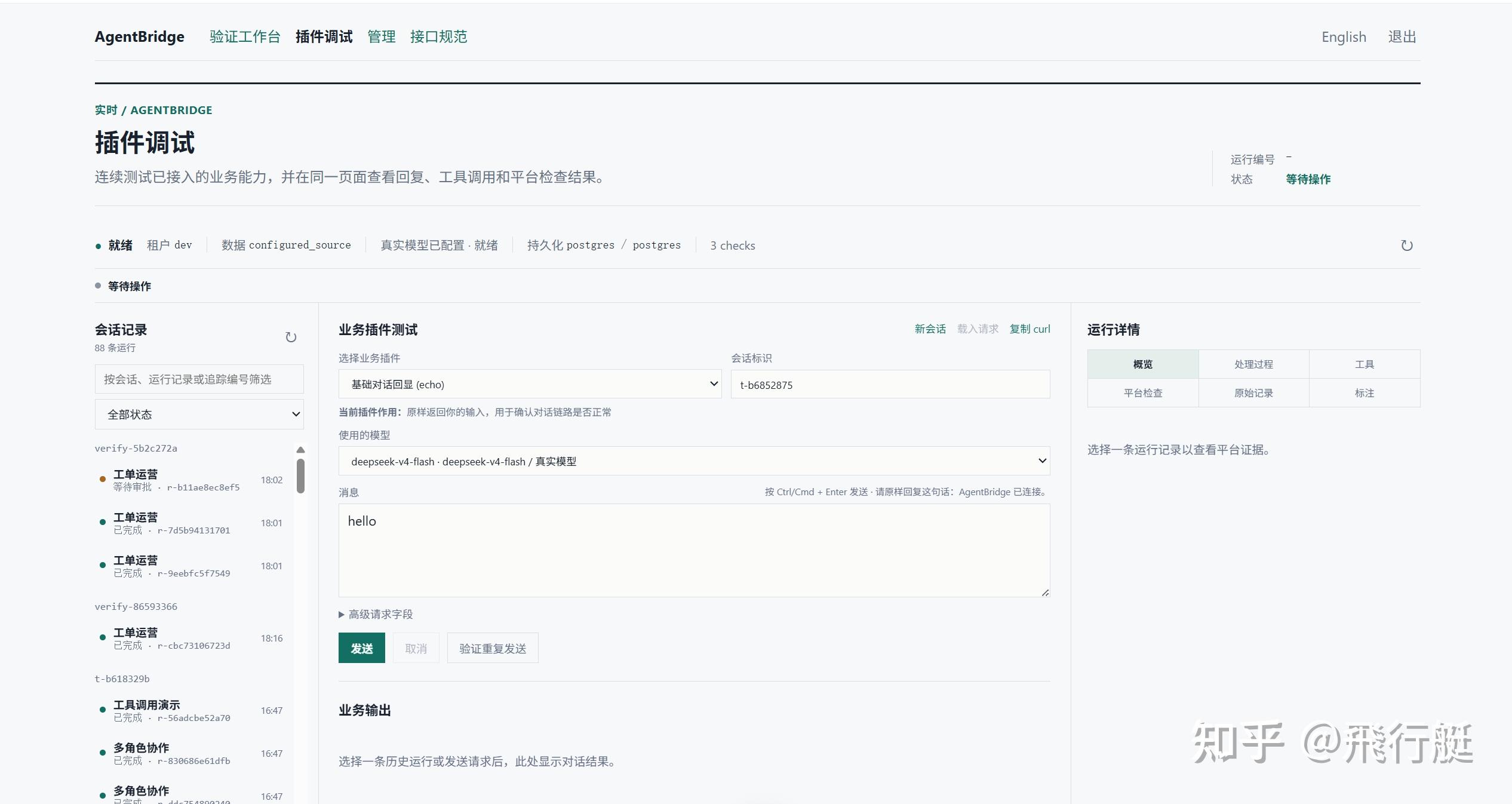Switch to the 概览 tab

pyautogui.click(x=1143, y=364)
